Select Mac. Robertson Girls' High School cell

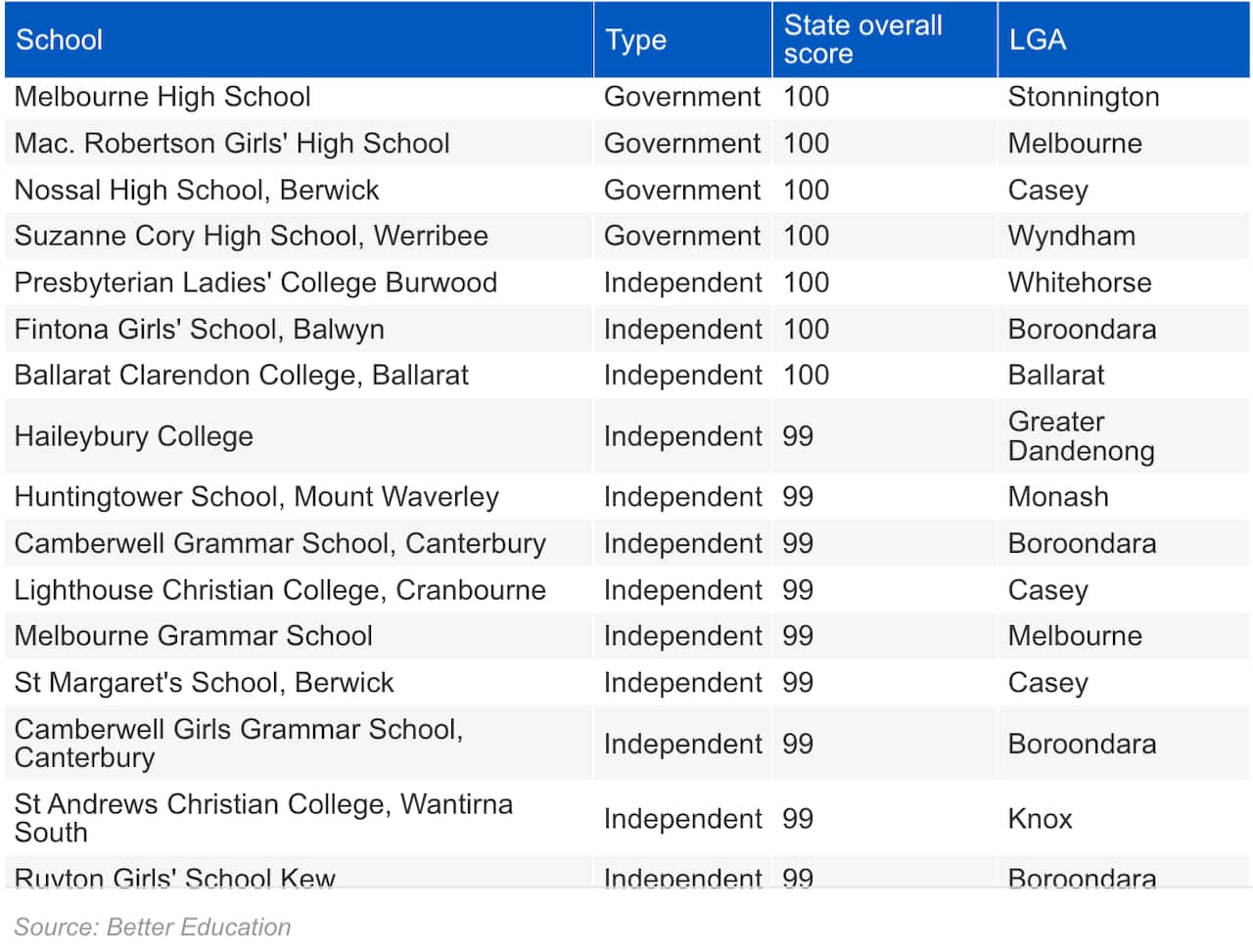(x=232, y=144)
